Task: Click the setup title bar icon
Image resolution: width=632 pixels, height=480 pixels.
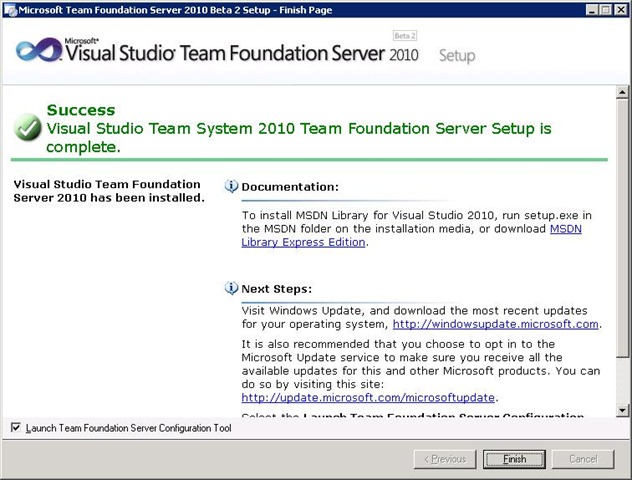Action: click(x=10, y=10)
